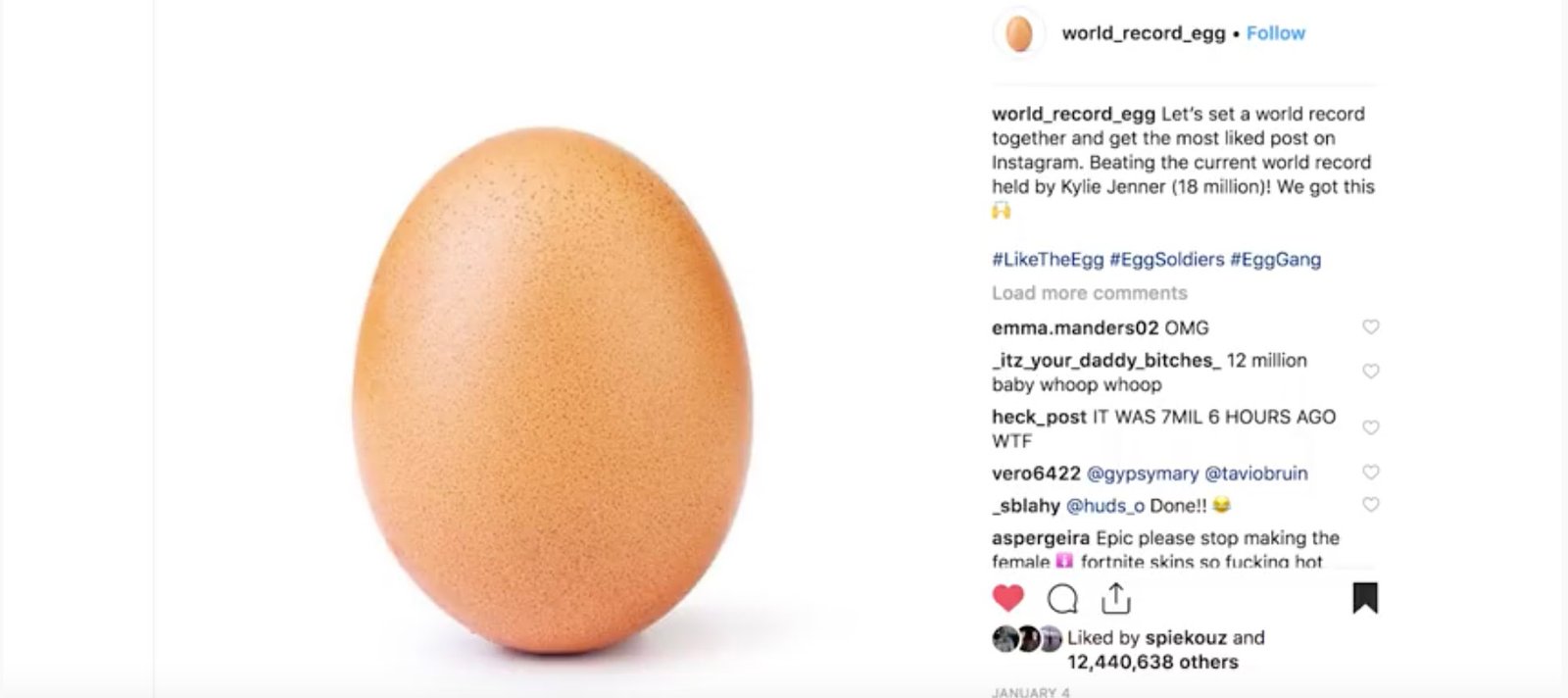Expand Load more comments
Viewport: 1568px width, 698px height.
click(x=1089, y=293)
